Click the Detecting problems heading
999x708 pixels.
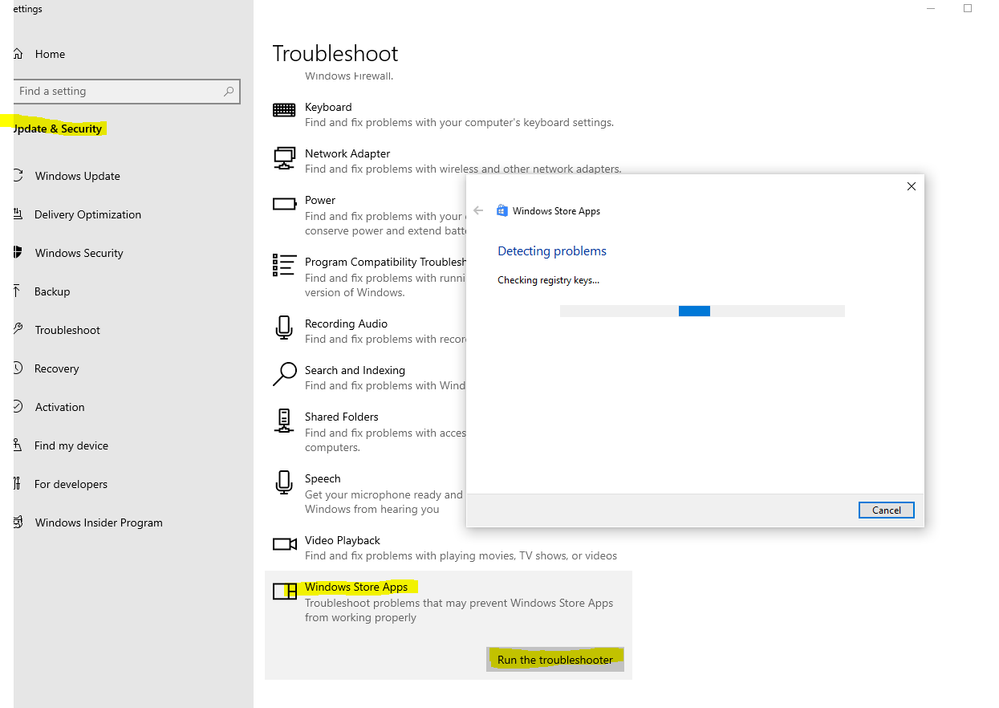(x=552, y=251)
